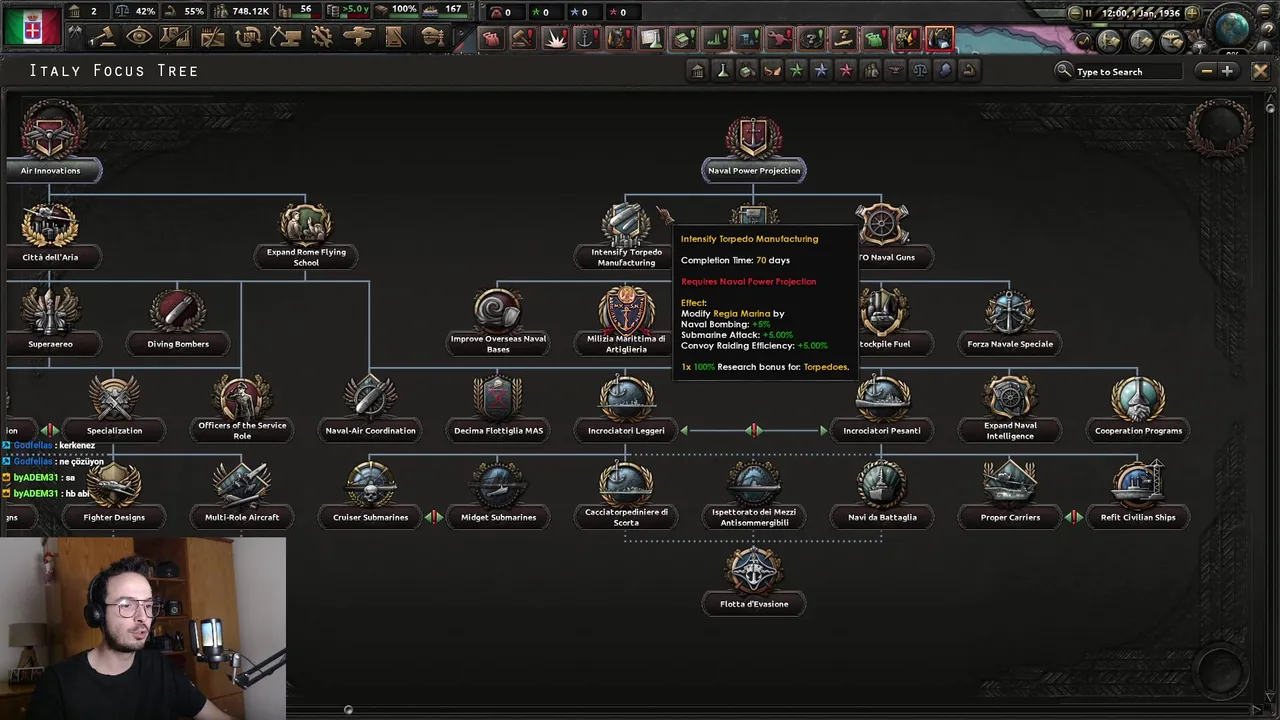
Task: Toggle the political building focus filter
Action: point(698,70)
